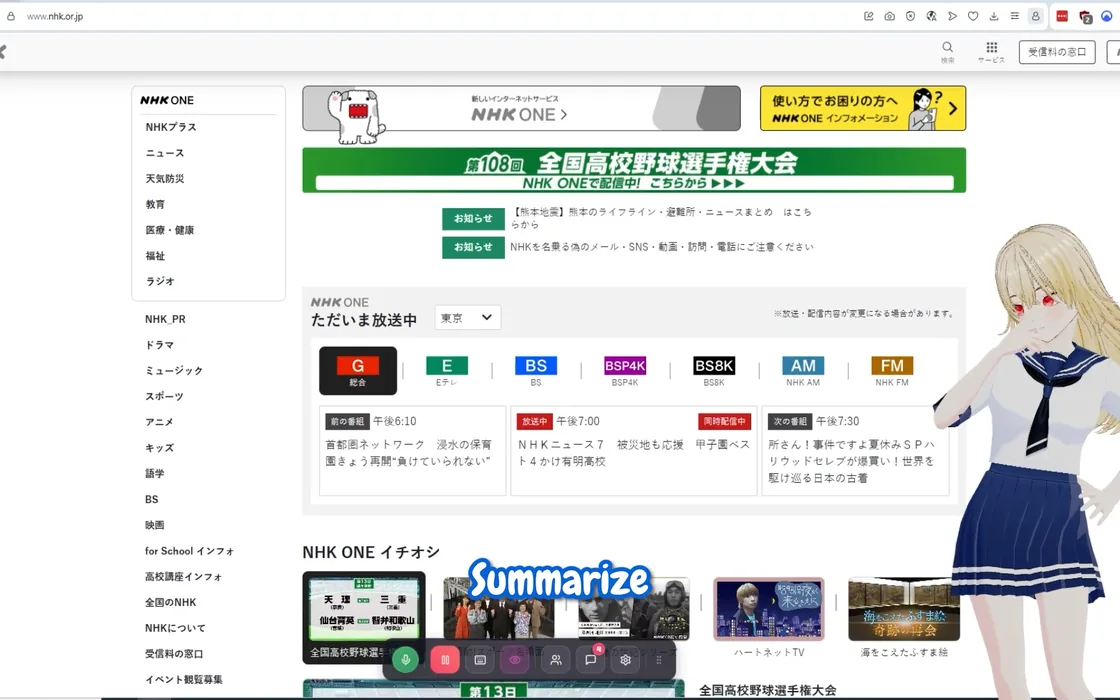Open ラジオ in sidebar
The width and height of the screenshot is (1120, 700).
tap(160, 281)
